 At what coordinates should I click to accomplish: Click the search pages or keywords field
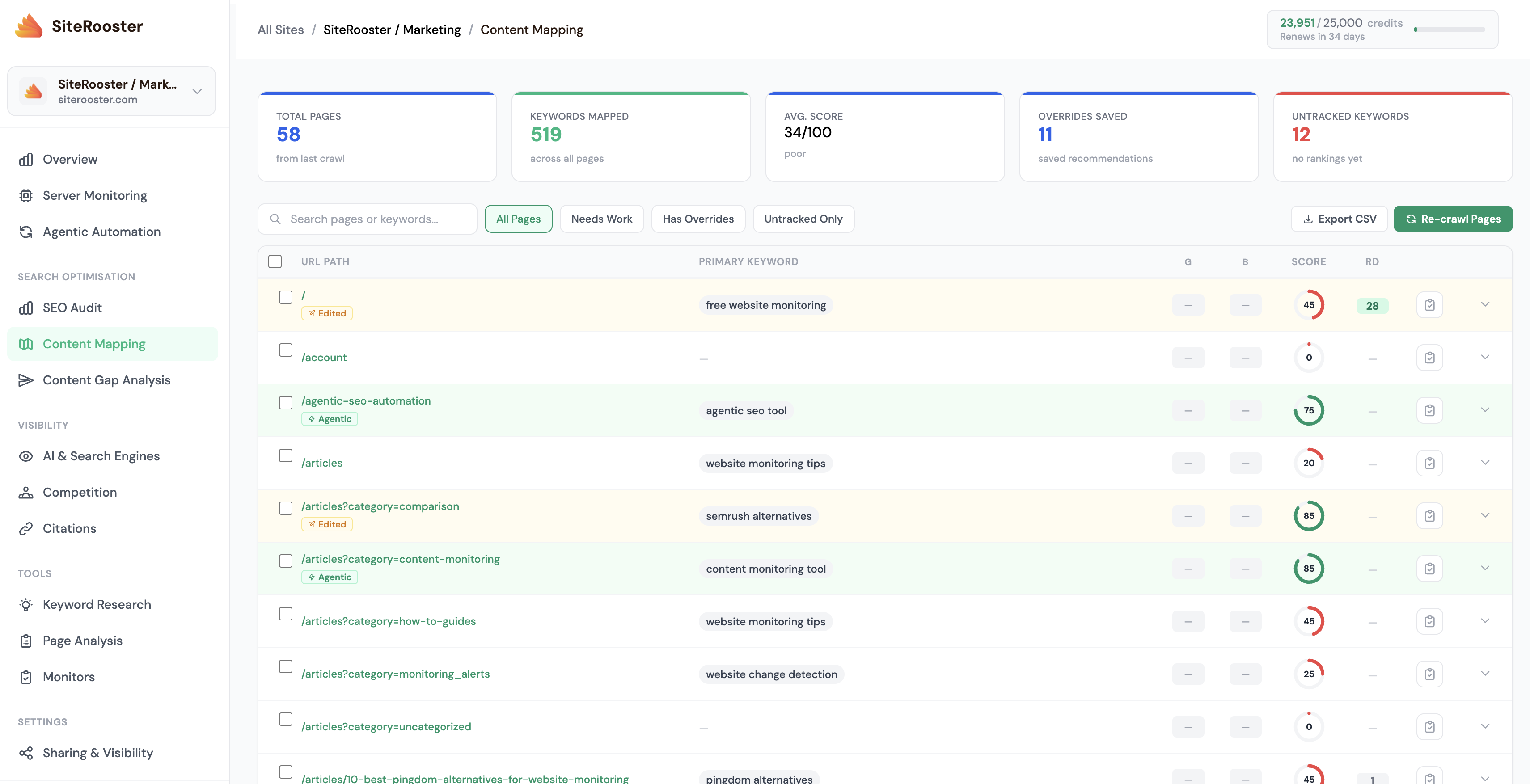pos(367,219)
